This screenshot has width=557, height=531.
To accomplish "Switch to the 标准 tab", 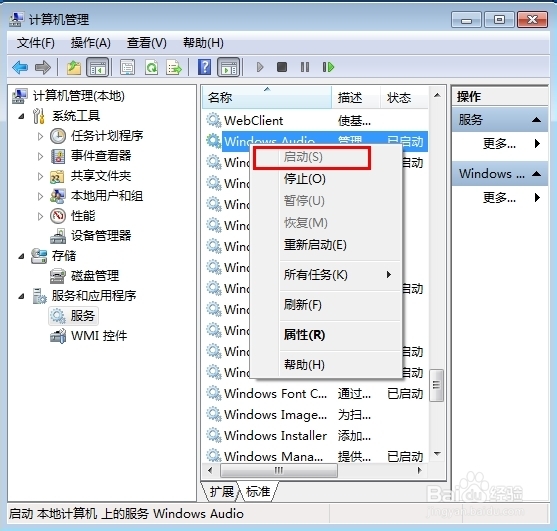I will click(x=258, y=492).
